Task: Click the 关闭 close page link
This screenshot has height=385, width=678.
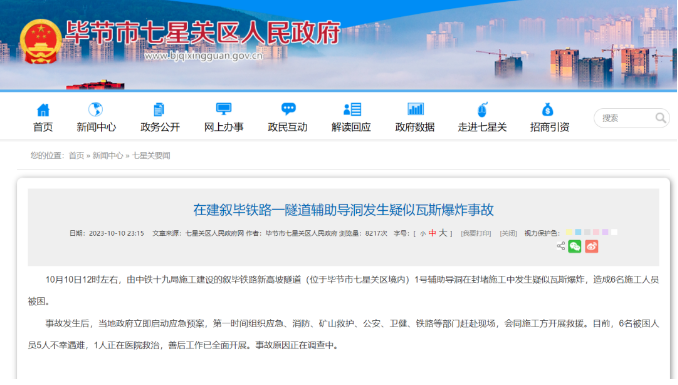Action: pyautogui.click(x=508, y=234)
